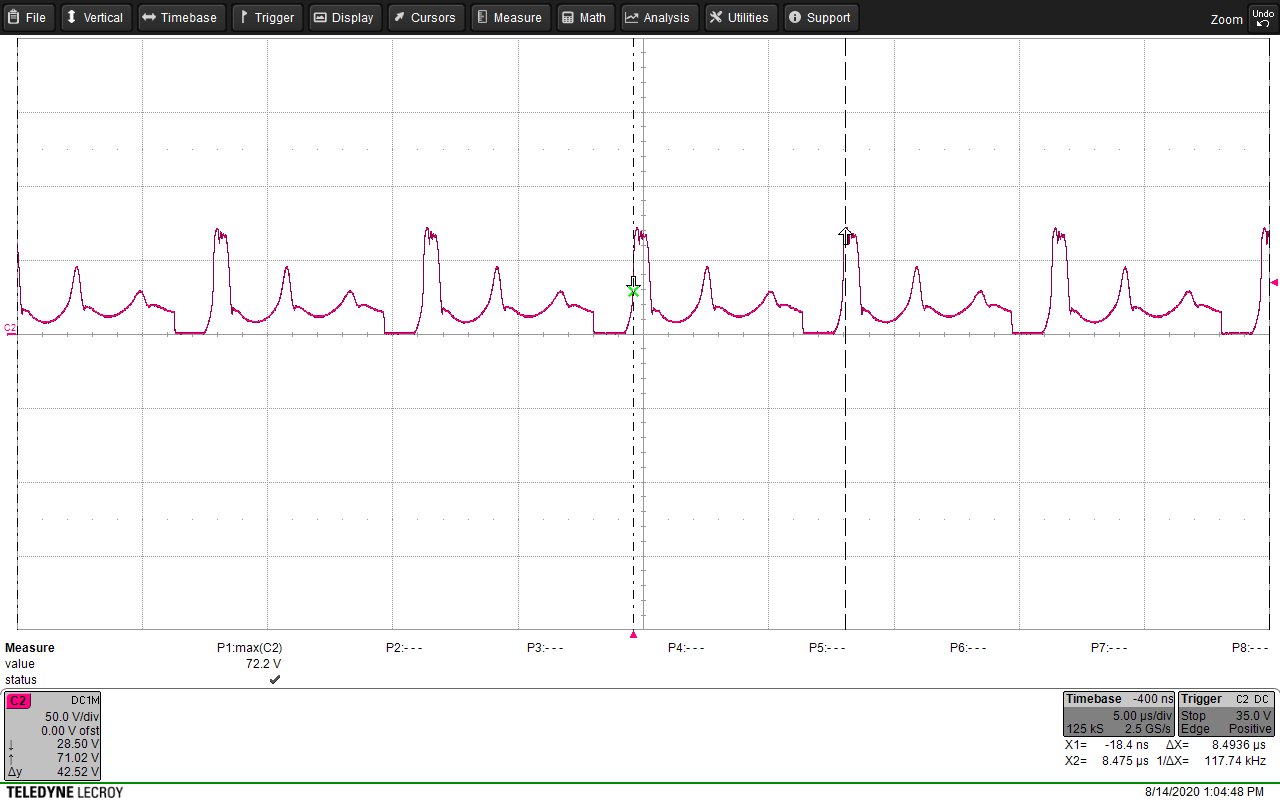Open the Timebase descriptor box
This screenshot has height=800, width=1280.
[x=1118, y=714]
